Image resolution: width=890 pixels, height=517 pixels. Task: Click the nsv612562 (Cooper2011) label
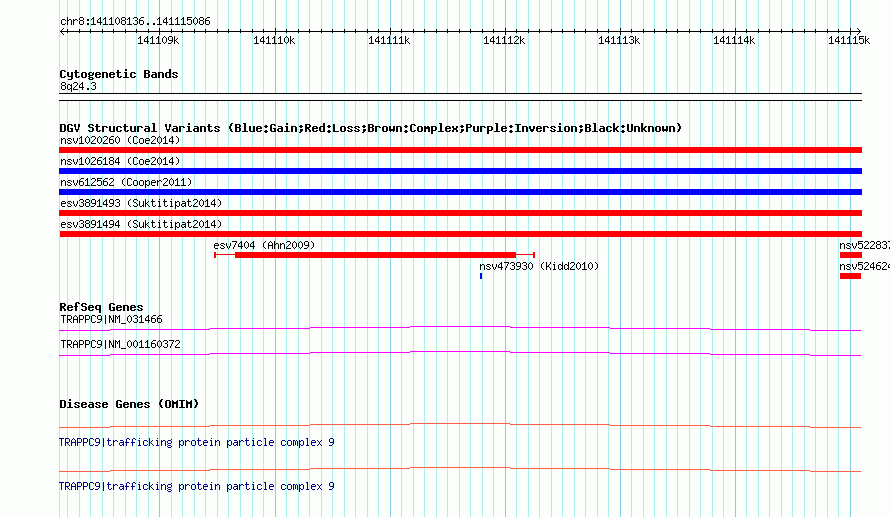pyautogui.click(x=126, y=182)
